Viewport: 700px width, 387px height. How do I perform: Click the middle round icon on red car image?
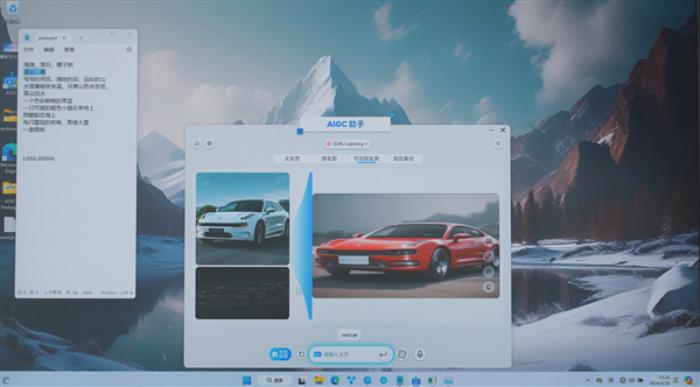tap(488, 271)
